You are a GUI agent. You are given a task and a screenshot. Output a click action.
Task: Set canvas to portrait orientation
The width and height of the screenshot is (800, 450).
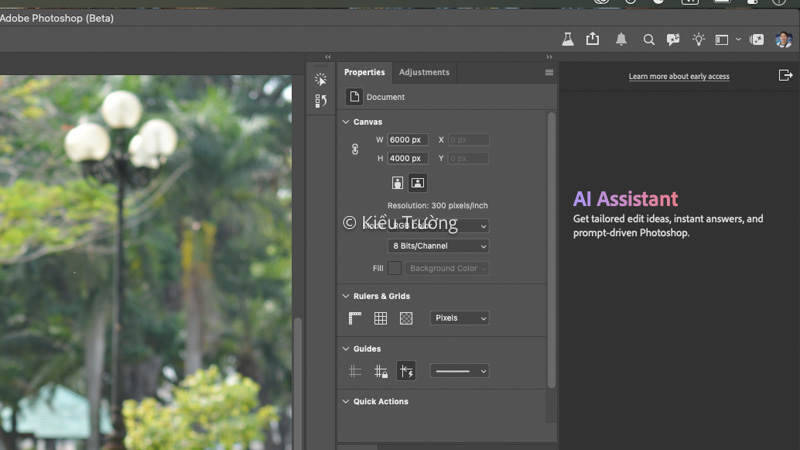point(397,183)
